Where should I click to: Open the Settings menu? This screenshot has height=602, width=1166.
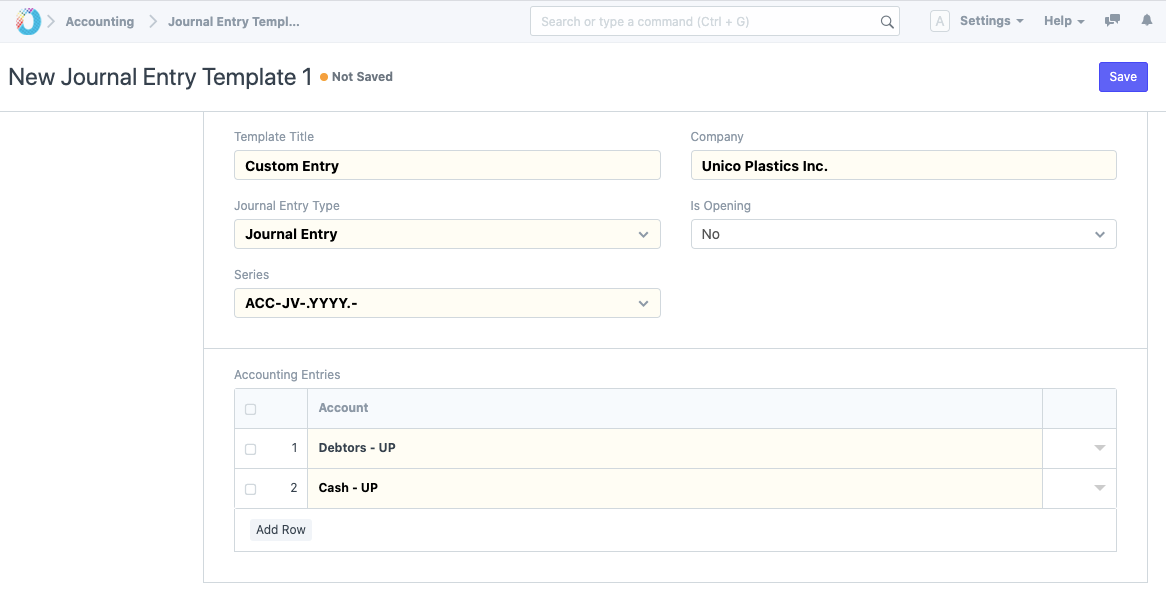(990, 21)
